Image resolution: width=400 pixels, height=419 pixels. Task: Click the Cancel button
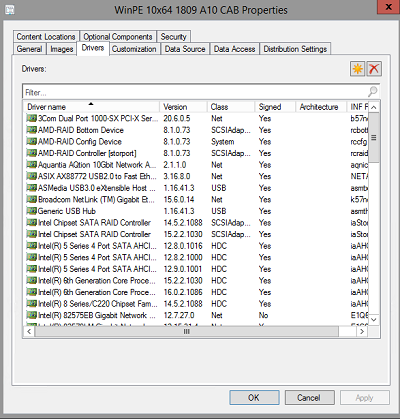[309, 398]
